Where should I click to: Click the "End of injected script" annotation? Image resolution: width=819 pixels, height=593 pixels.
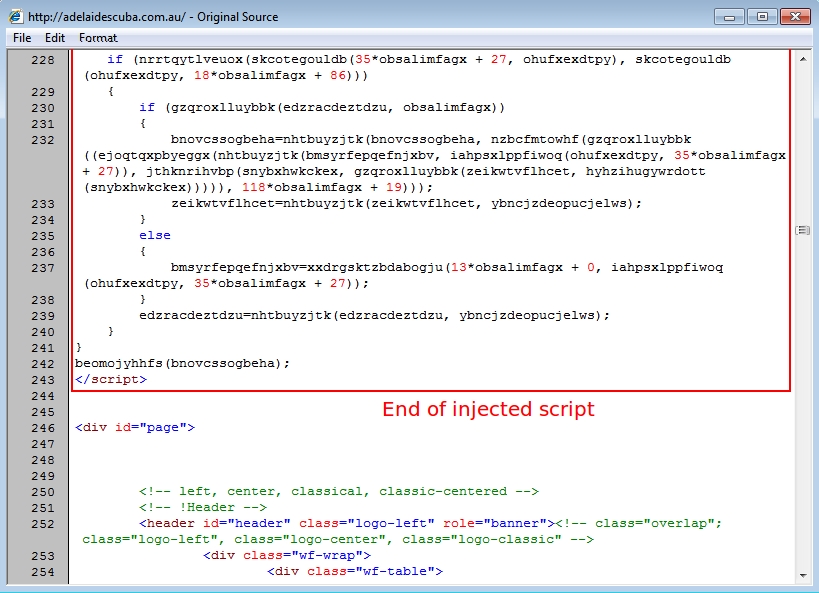point(488,409)
